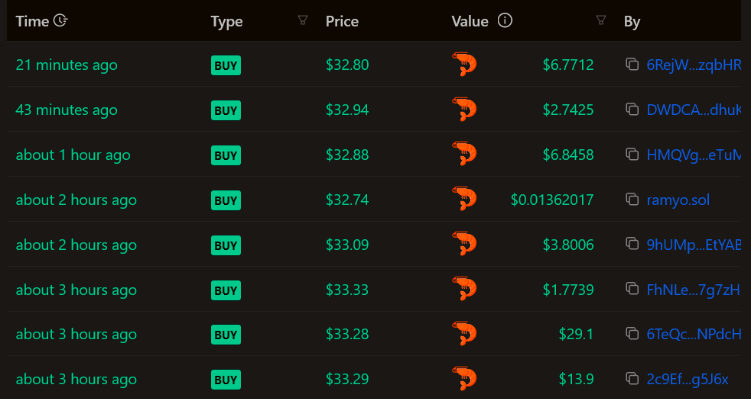This screenshot has height=399, width=751.
Task: Click the Value info icon
Action: [x=505, y=21]
